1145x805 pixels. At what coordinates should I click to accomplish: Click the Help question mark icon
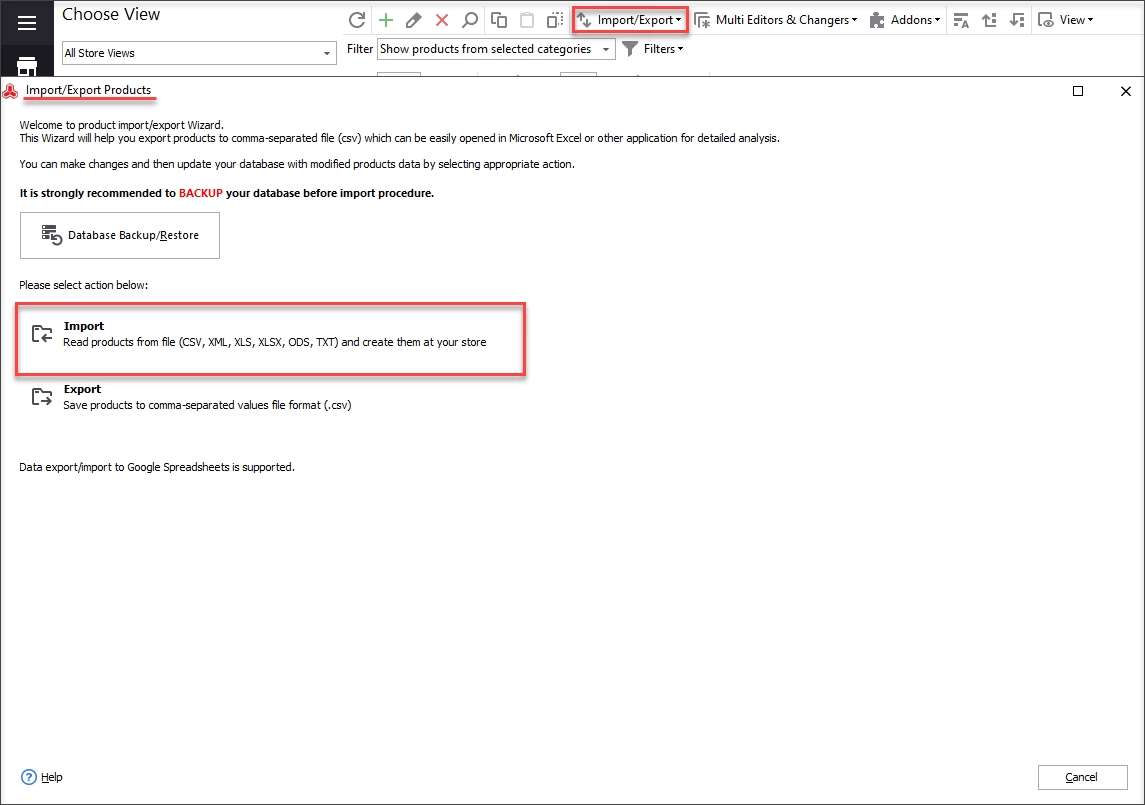(x=28, y=777)
